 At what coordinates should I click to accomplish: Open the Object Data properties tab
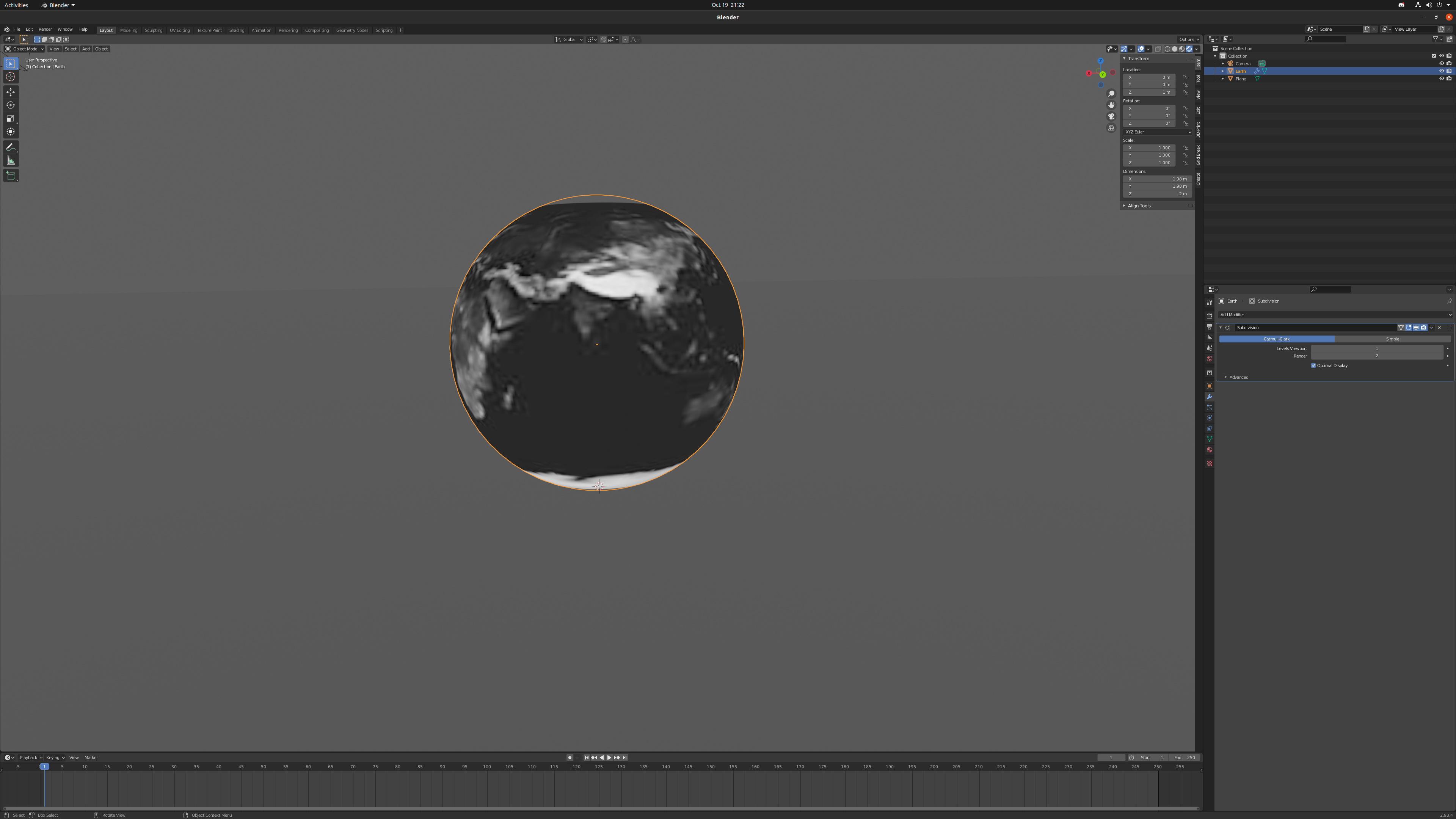point(1209,439)
